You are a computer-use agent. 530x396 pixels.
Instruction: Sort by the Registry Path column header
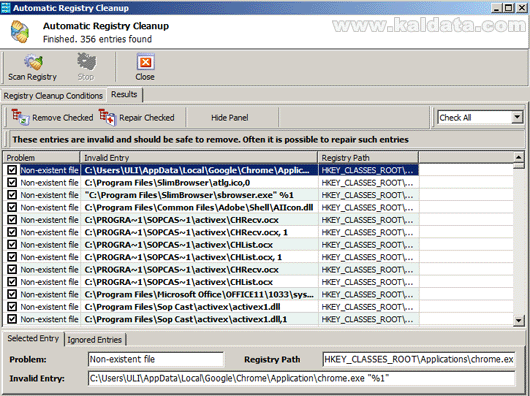pos(368,157)
